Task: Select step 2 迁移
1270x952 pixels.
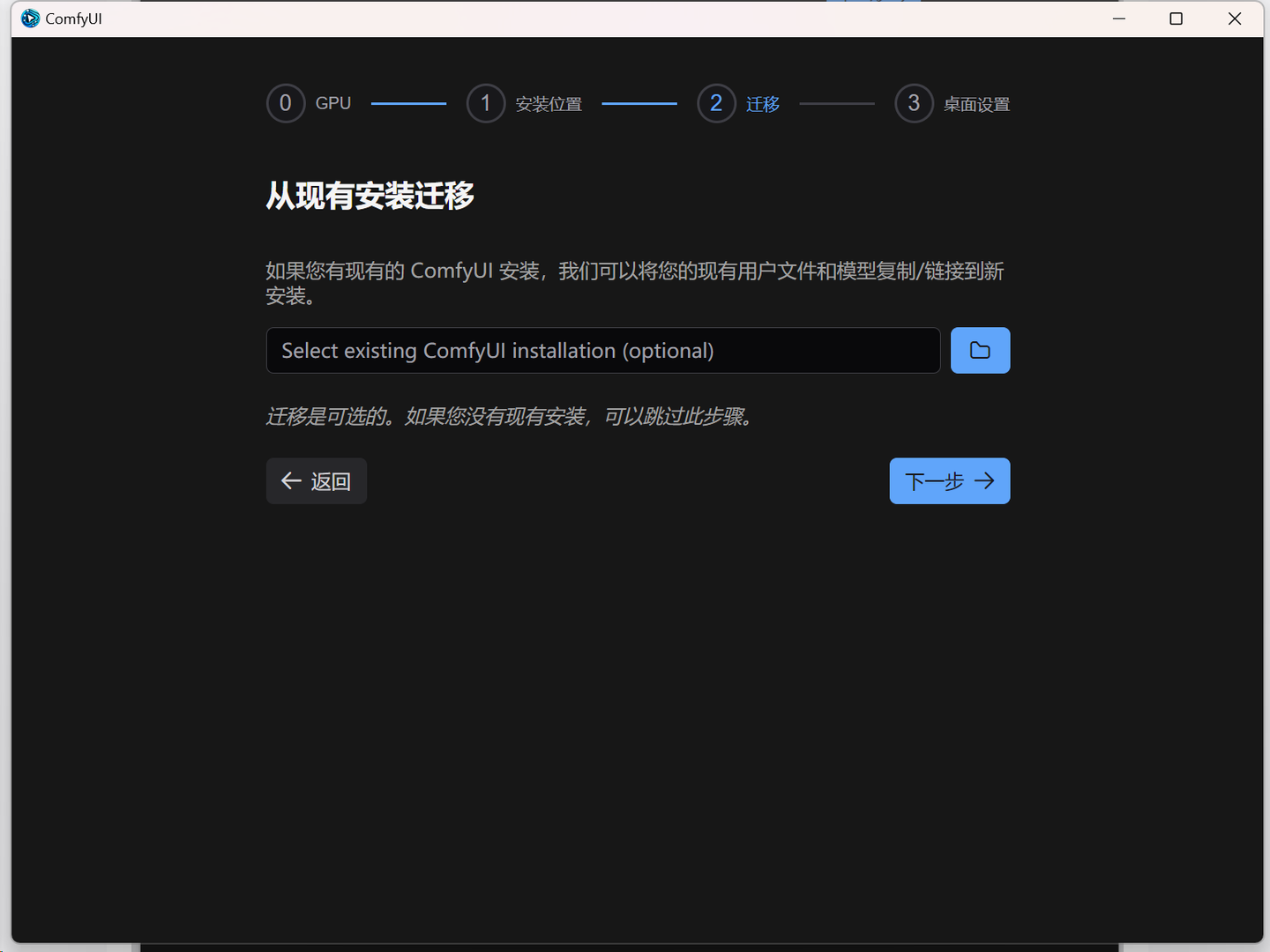Action: [739, 104]
